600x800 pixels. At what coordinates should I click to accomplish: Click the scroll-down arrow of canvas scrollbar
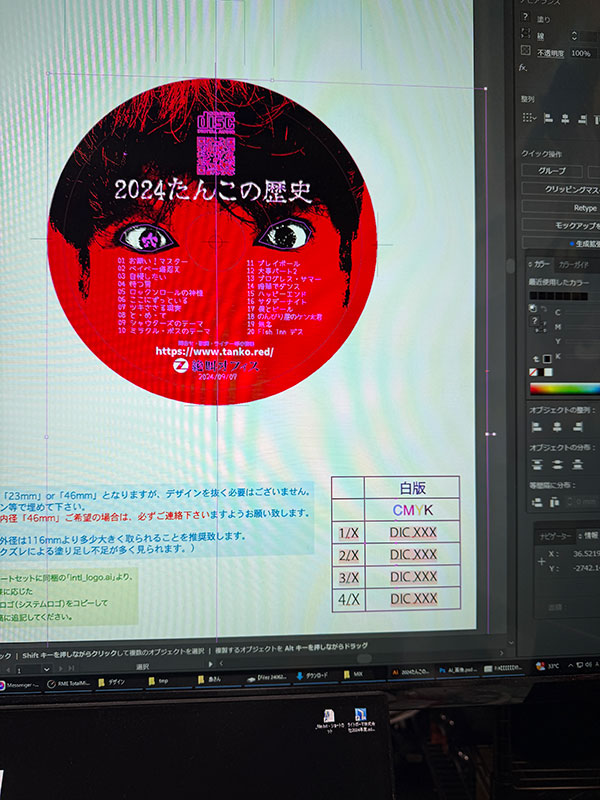click(x=511, y=643)
